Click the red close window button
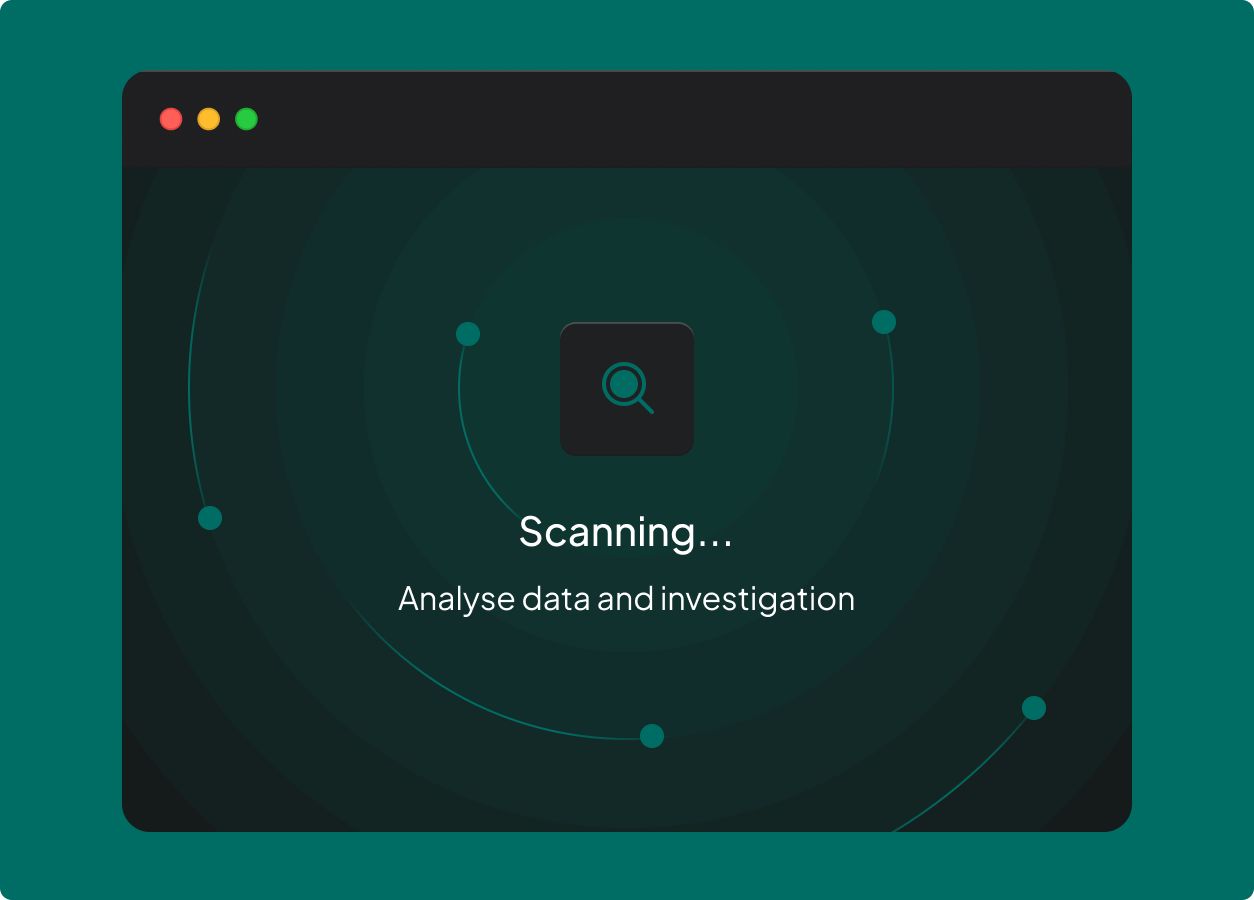The image size is (1254, 900). coord(171,119)
